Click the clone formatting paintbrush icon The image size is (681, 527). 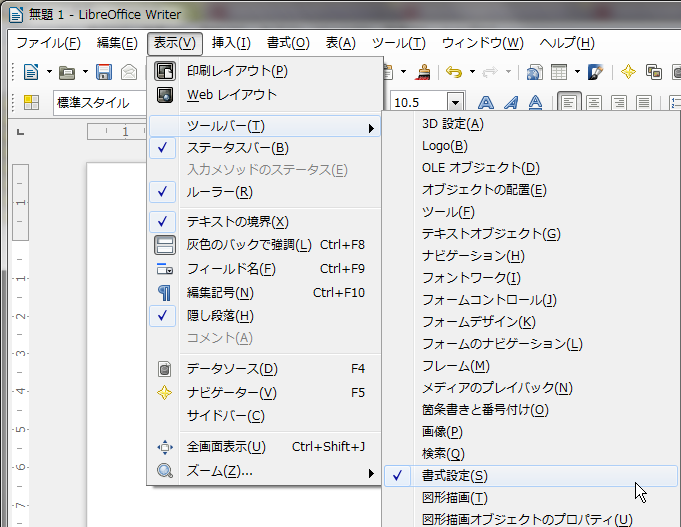(x=422, y=72)
